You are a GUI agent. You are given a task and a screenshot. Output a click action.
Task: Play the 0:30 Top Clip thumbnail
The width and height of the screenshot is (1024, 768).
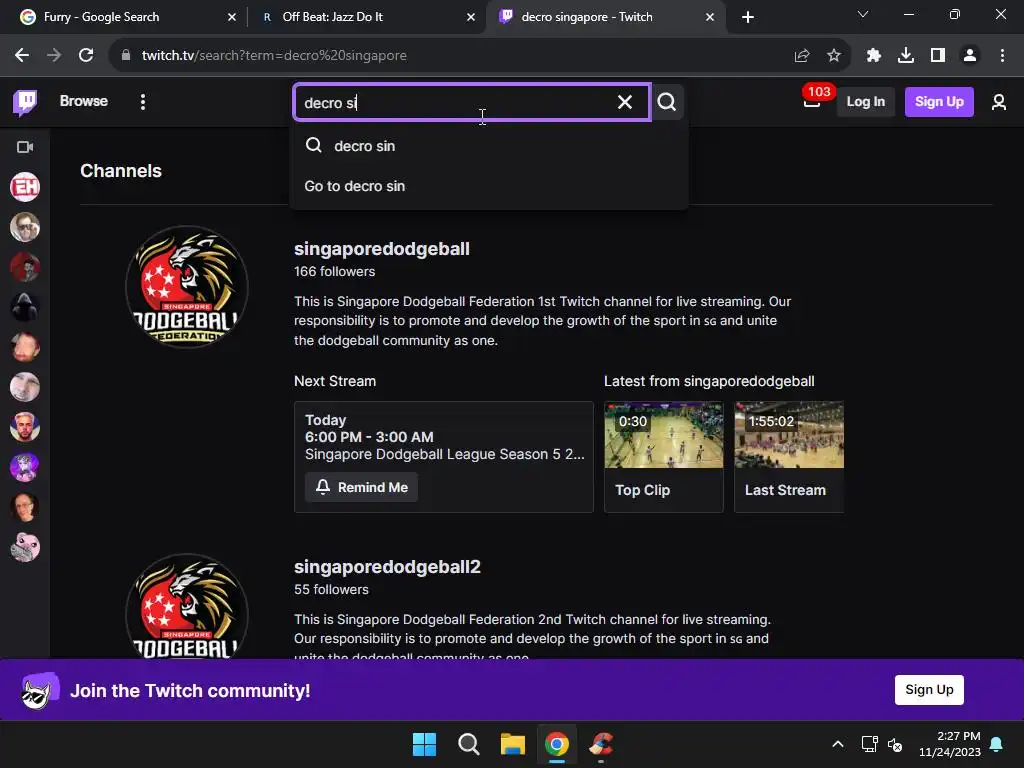pos(664,435)
